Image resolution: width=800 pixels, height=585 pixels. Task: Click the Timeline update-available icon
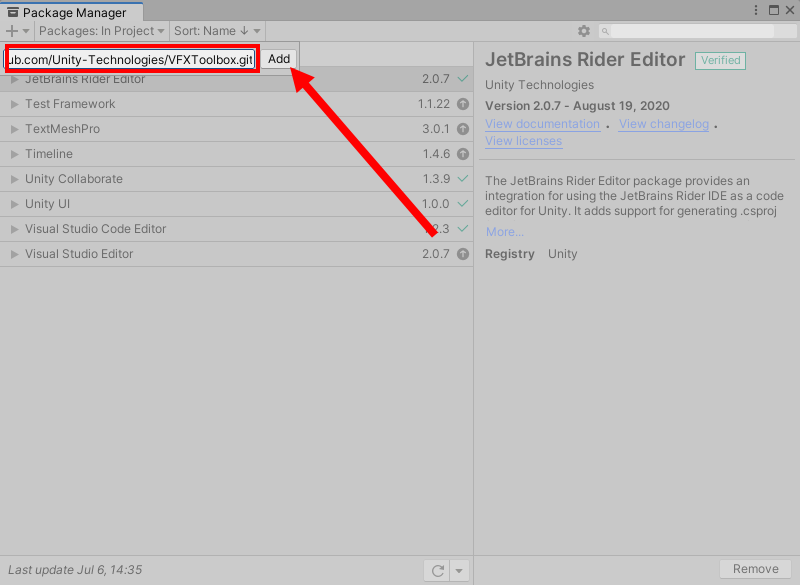click(x=463, y=154)
